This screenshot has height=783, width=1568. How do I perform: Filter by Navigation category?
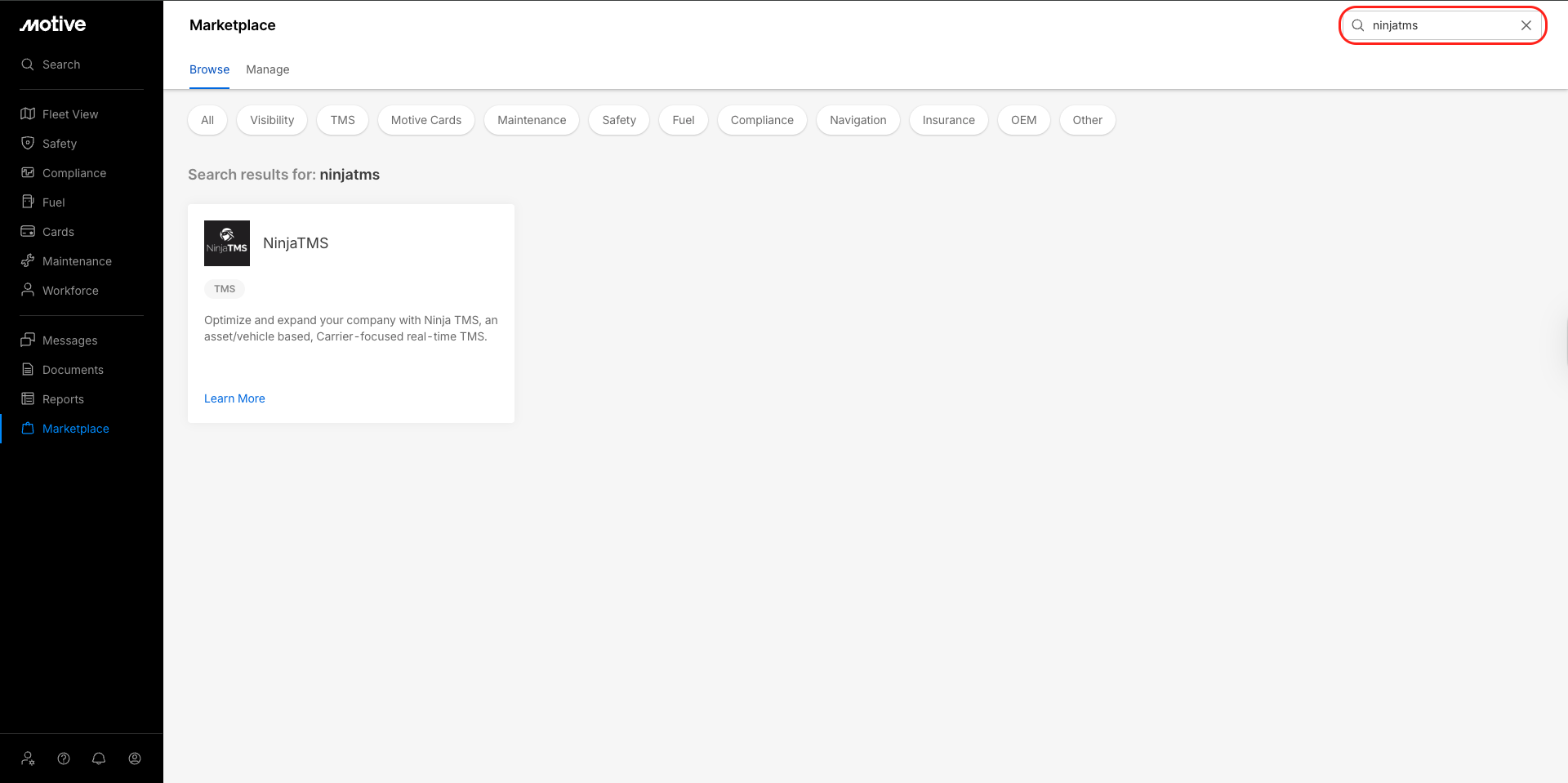click(x=858, y=120)
